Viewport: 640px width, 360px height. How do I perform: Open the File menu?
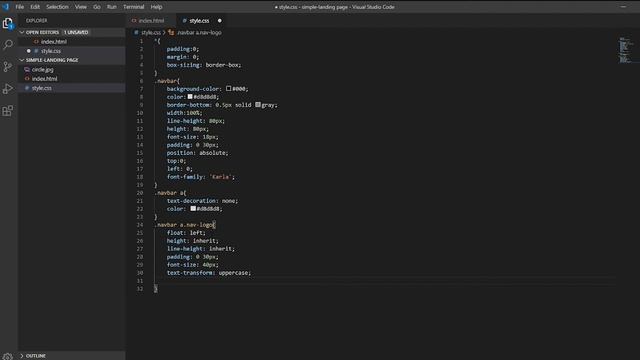click(20, 7)
